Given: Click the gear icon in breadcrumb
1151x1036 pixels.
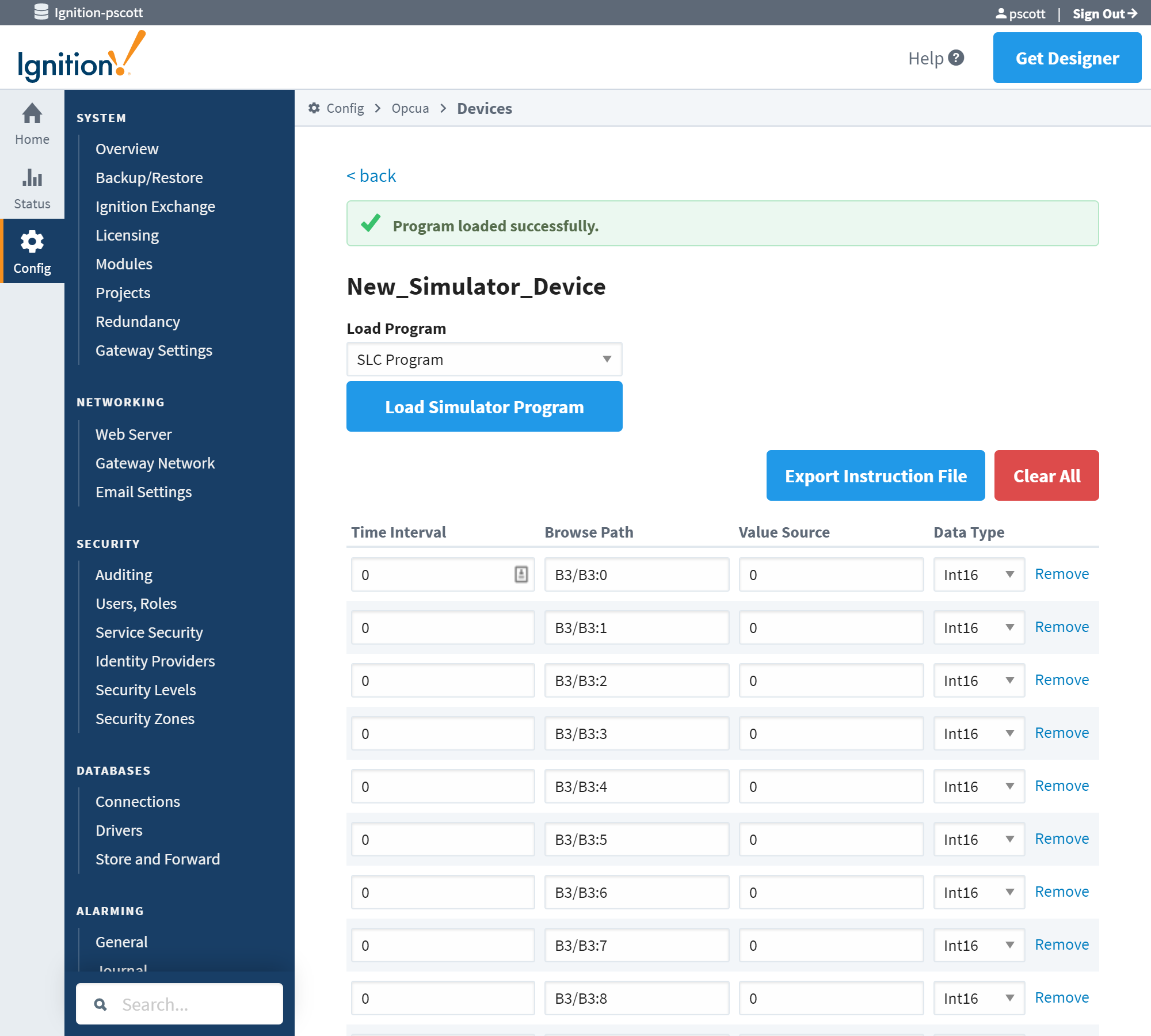Looking at the screenshot, I should click(314, 108).
